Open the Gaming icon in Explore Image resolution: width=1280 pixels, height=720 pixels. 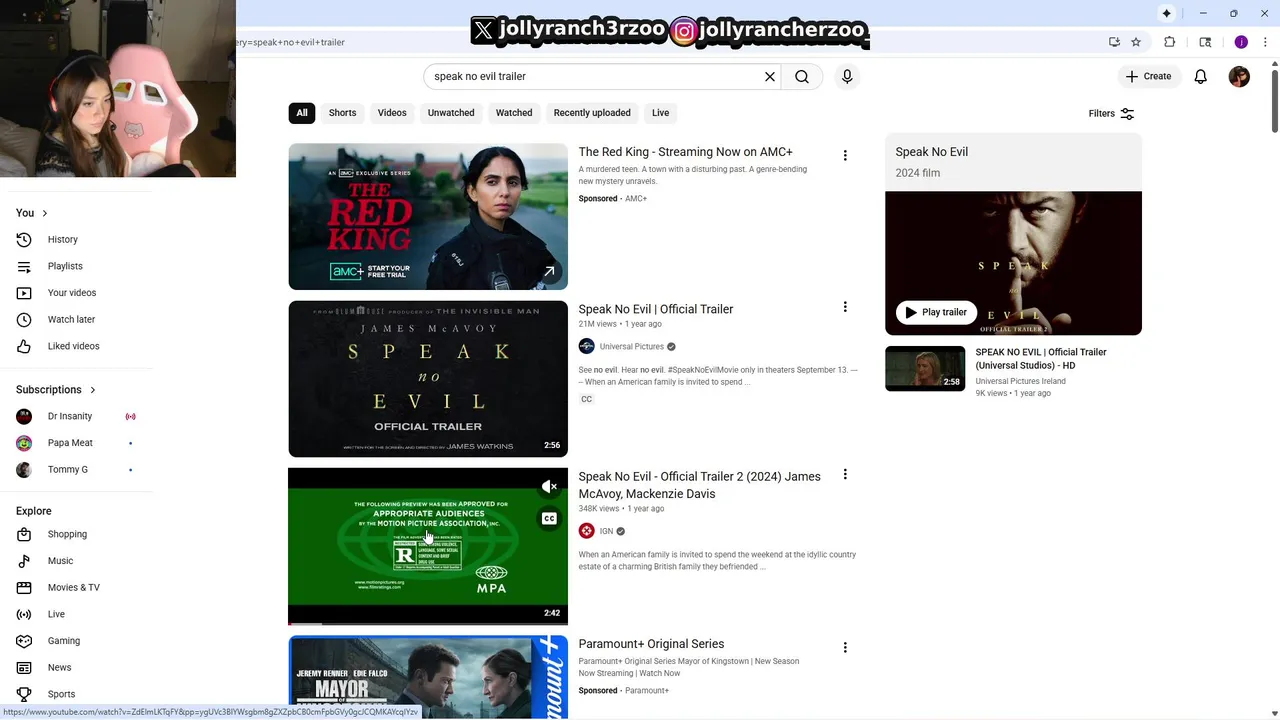pyautogui.click(x=24, y=641)
